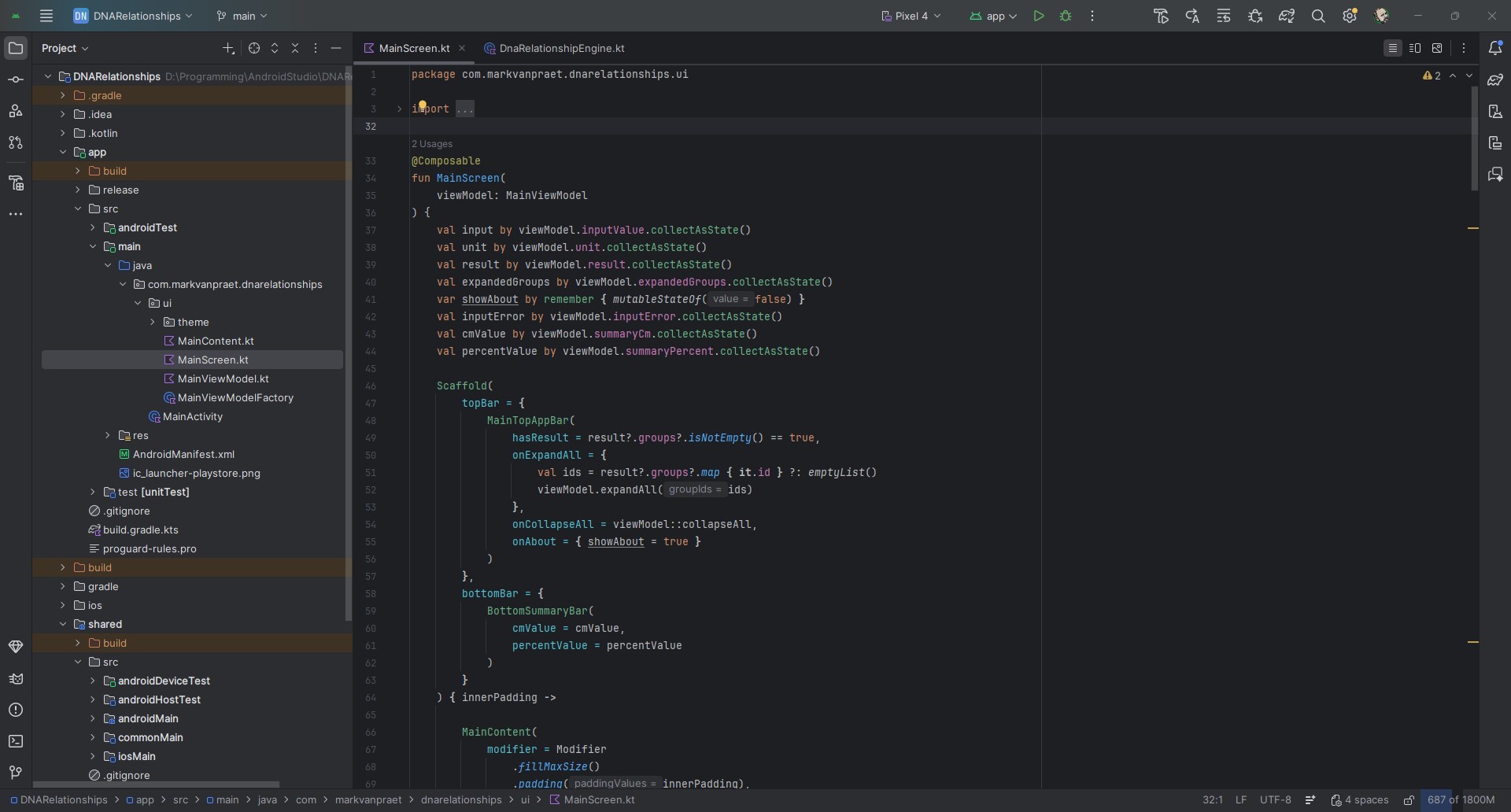Click the Debug app bug icon
1511x812 pixels.
[x=1066, y=16]
